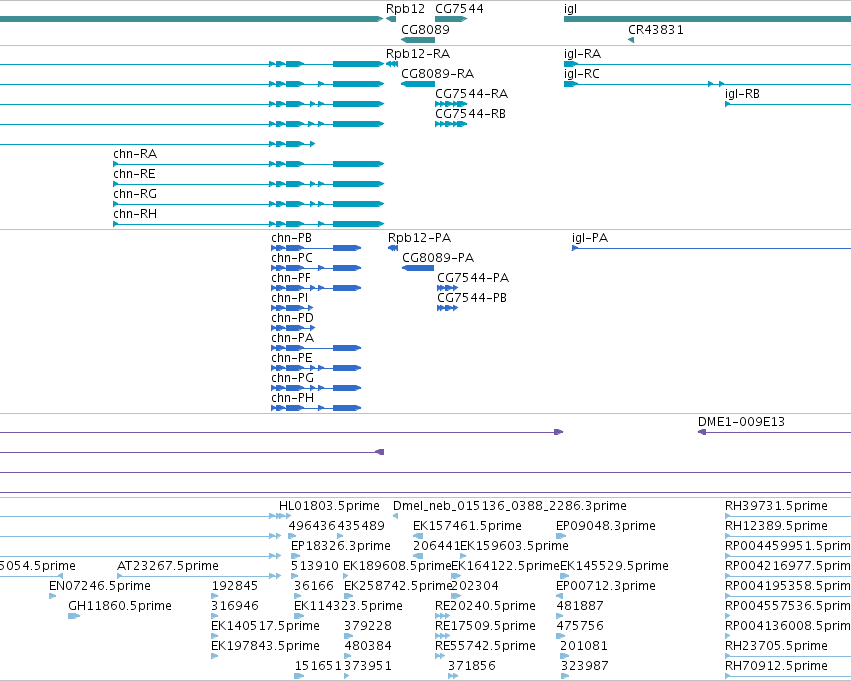Viewport: 851px width, 681px height.
Task: Select the EK159603.5prime EST label
Action: pos(515,546)
